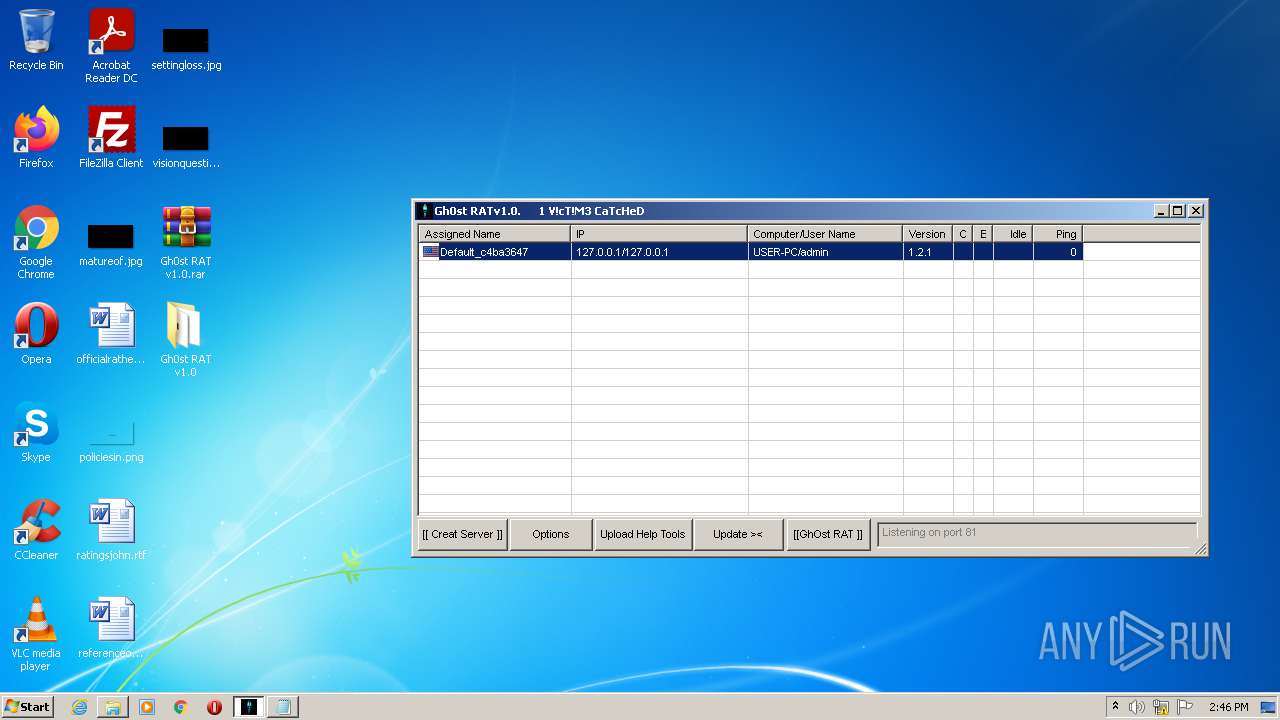Open Action Center flag icon

1185,707
